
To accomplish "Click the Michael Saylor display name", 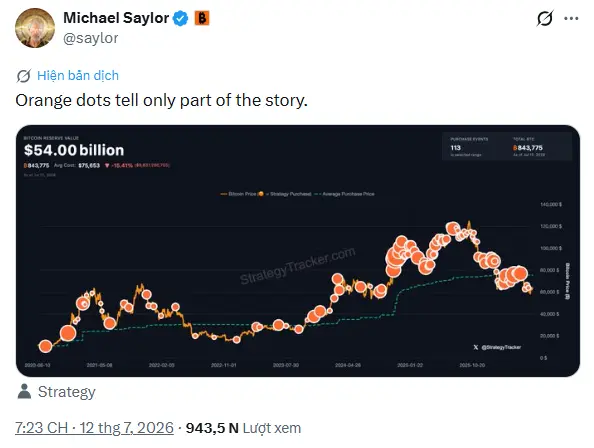I will click(x=116, y=18).
